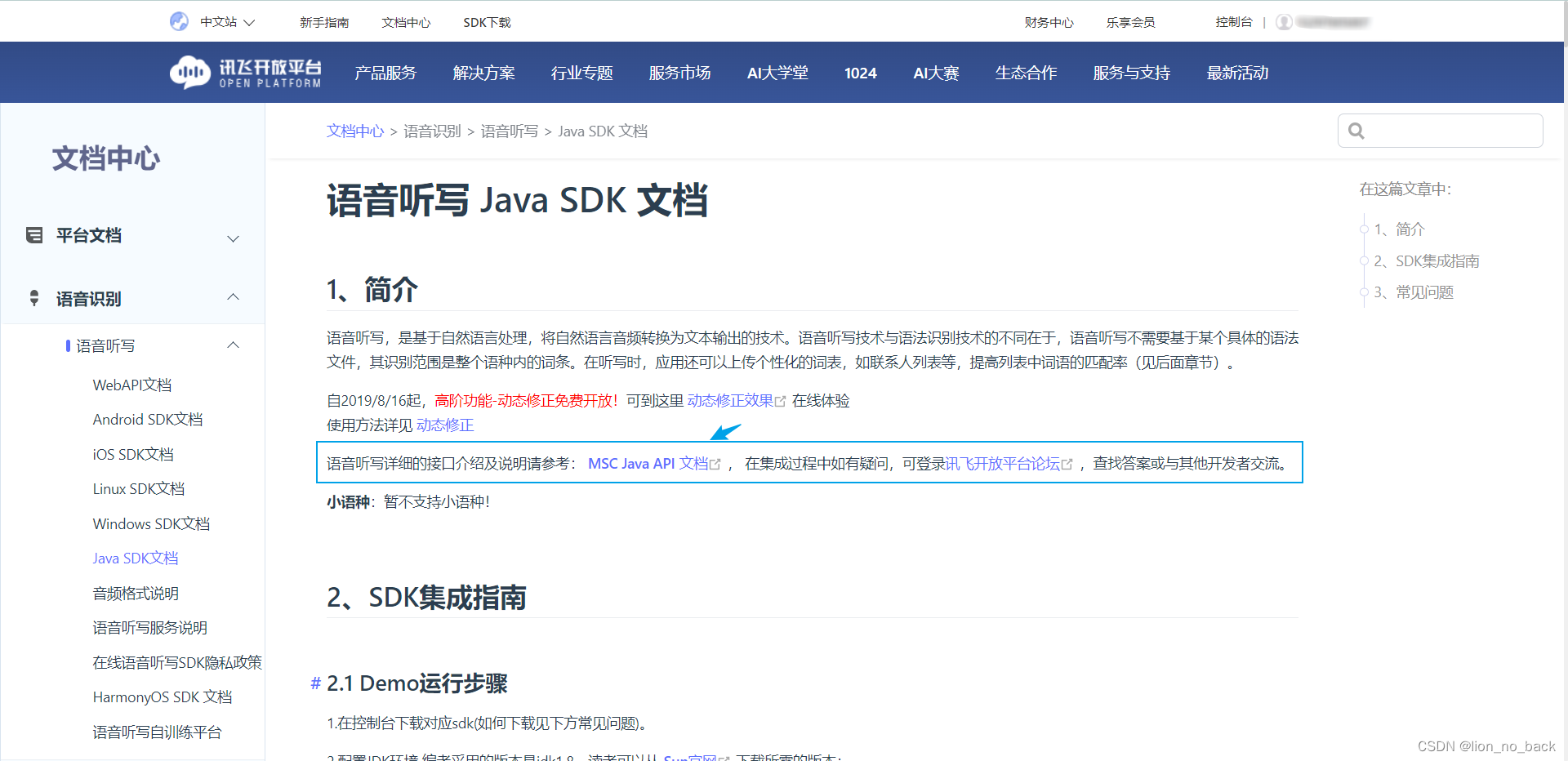Image resolution: width=1568 pixels, height=761 pixels.
Task: Open 生态合作 menu
Action: pos(1026,73)
